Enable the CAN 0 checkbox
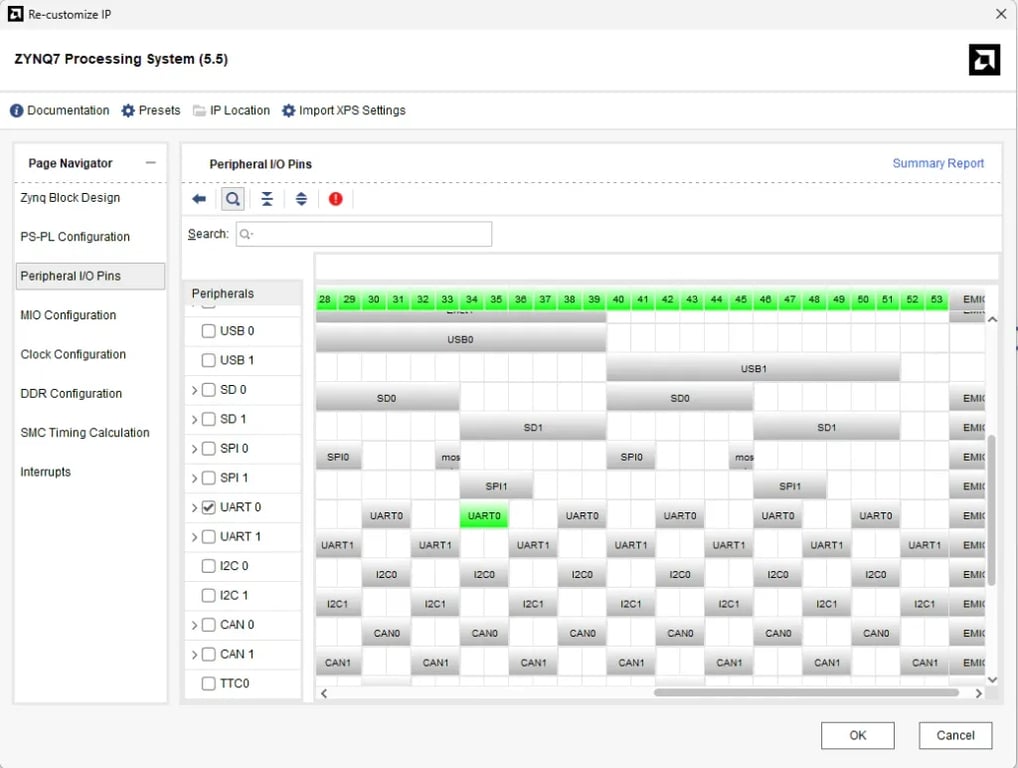The width and height of the screenshot is (1018, 768). [x=208, y=625]
